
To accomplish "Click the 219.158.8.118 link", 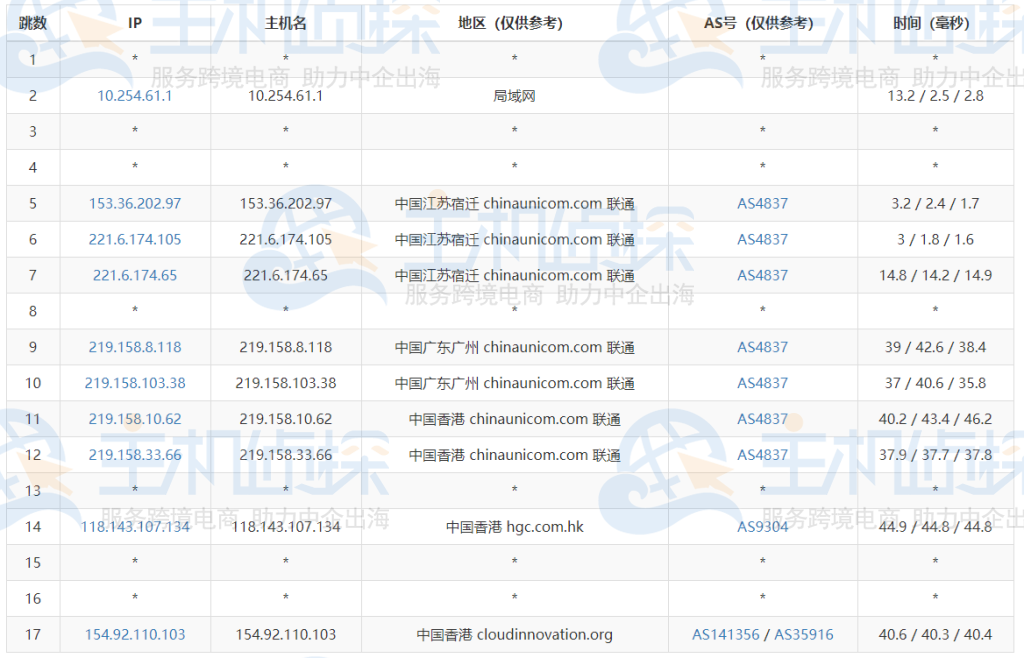I will tap(134, 347).
